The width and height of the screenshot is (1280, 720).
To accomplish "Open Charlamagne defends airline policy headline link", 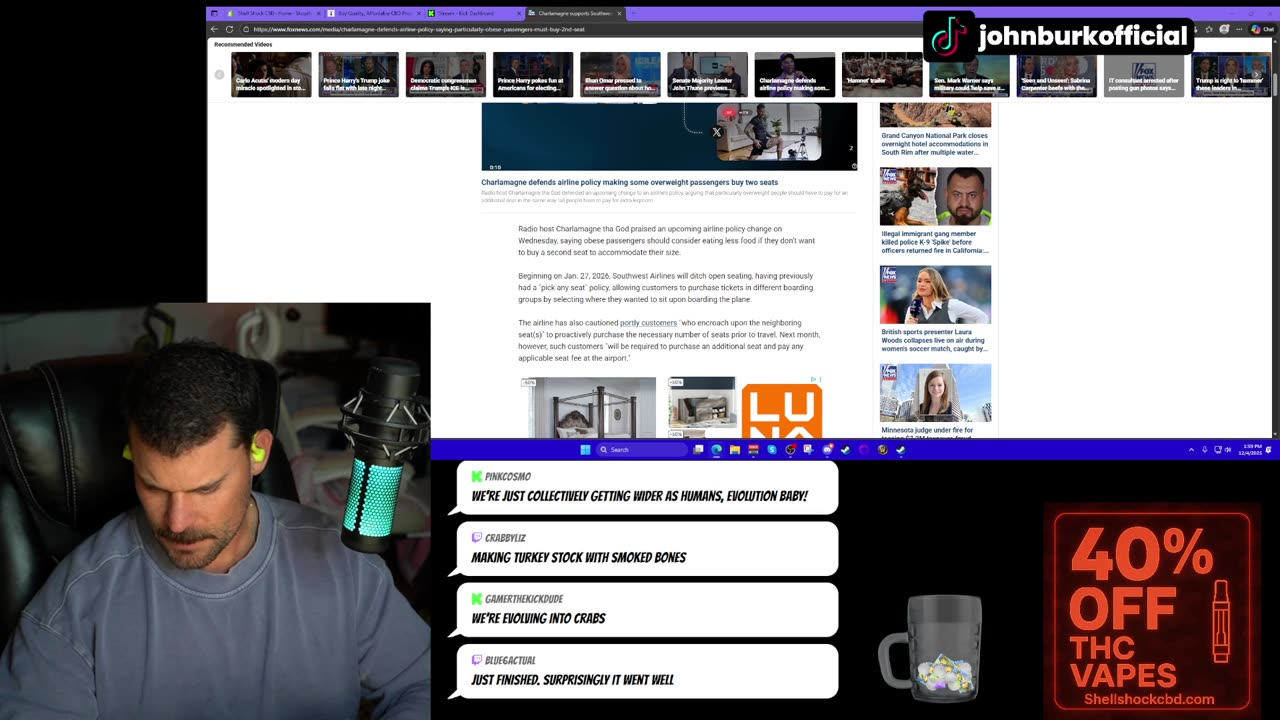I will [629, 182].
